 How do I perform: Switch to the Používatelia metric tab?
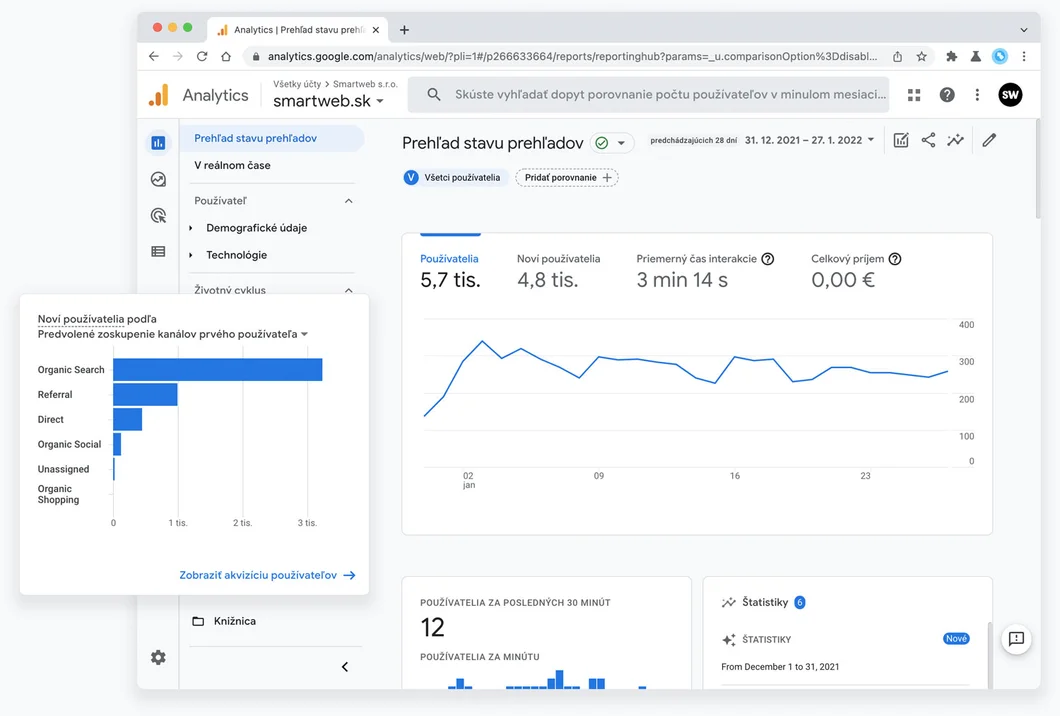click(450, 270)
